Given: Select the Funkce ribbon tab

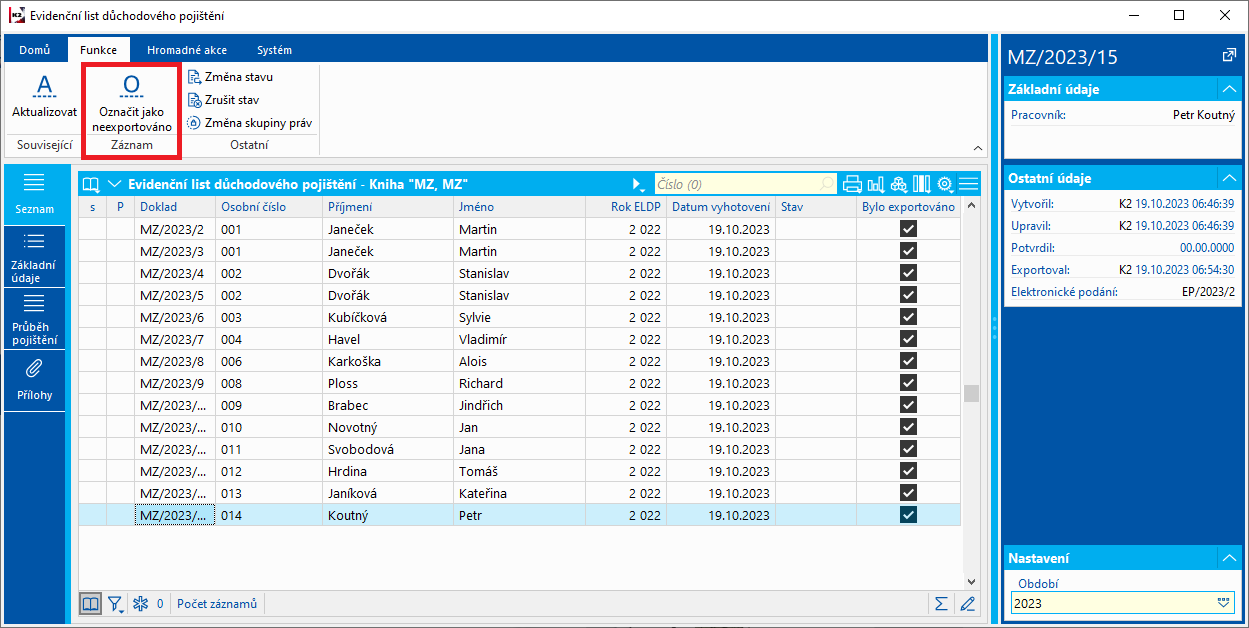Looking at the screenshot, I should 98,49.
